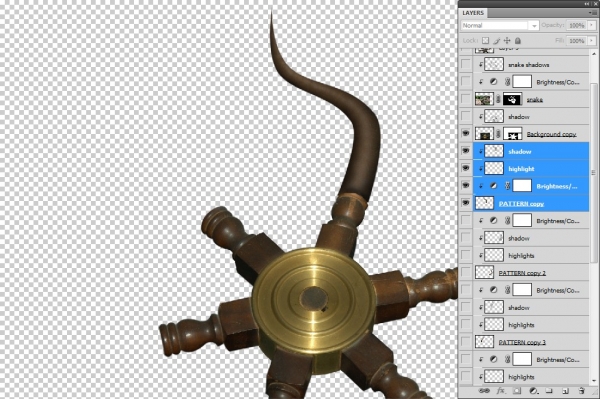This screenshot has height=399, width=600.
Task: Click the mask link chain on snake layer
Action: coord(498,99)
